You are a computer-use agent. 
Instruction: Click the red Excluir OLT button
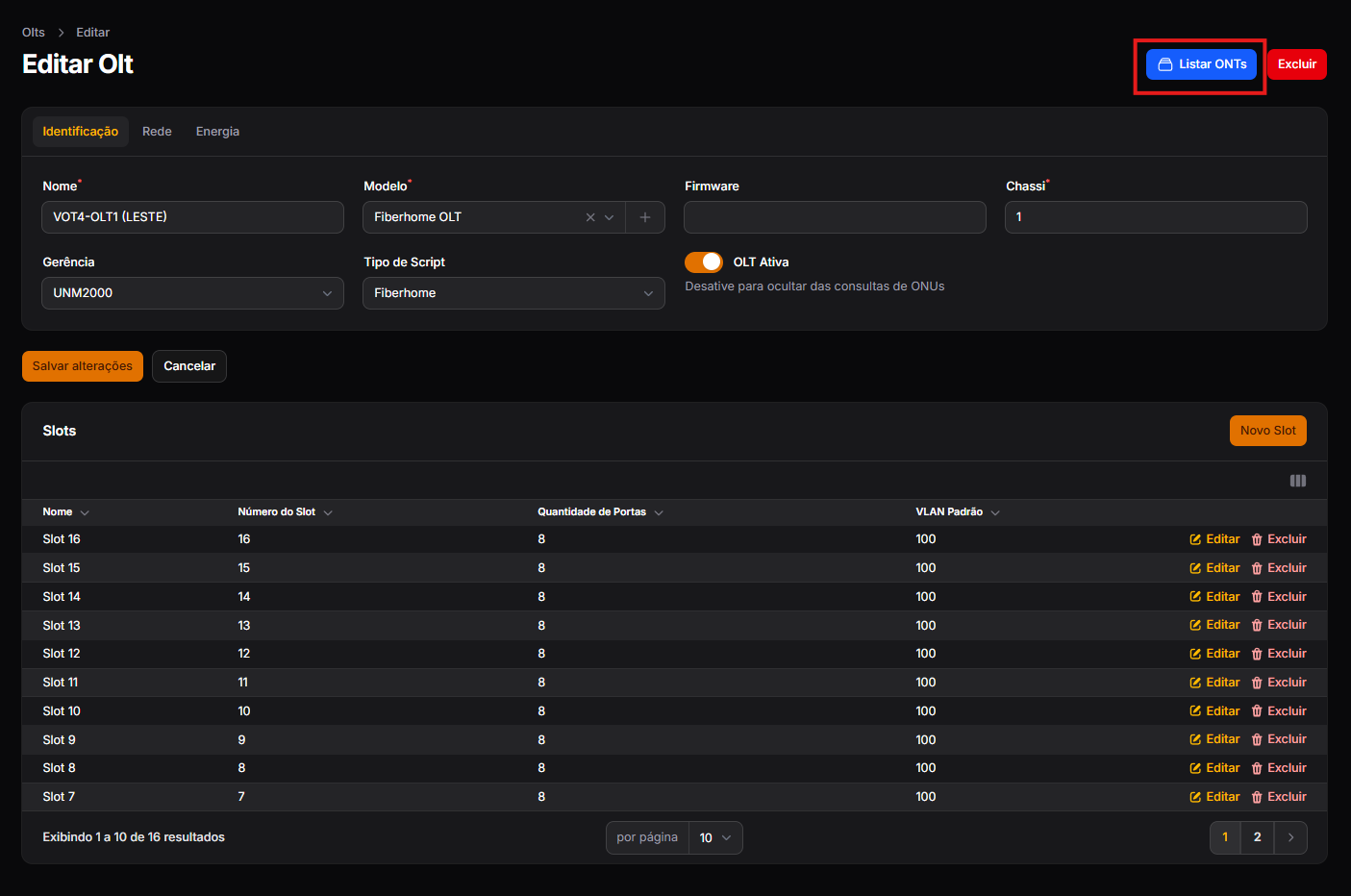(1296, 64)
